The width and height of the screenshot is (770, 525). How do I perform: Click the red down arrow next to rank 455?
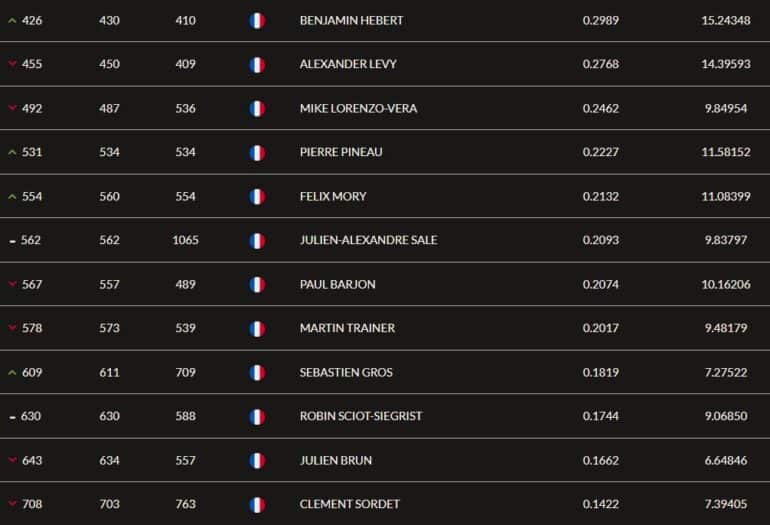[x=12, y=64]
